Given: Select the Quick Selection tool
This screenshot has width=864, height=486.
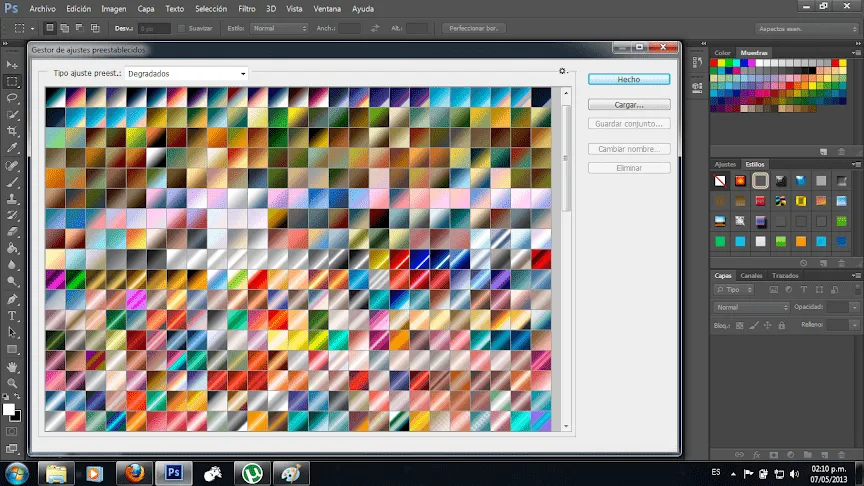Looking at the screenshot, I should pos(12,115).
